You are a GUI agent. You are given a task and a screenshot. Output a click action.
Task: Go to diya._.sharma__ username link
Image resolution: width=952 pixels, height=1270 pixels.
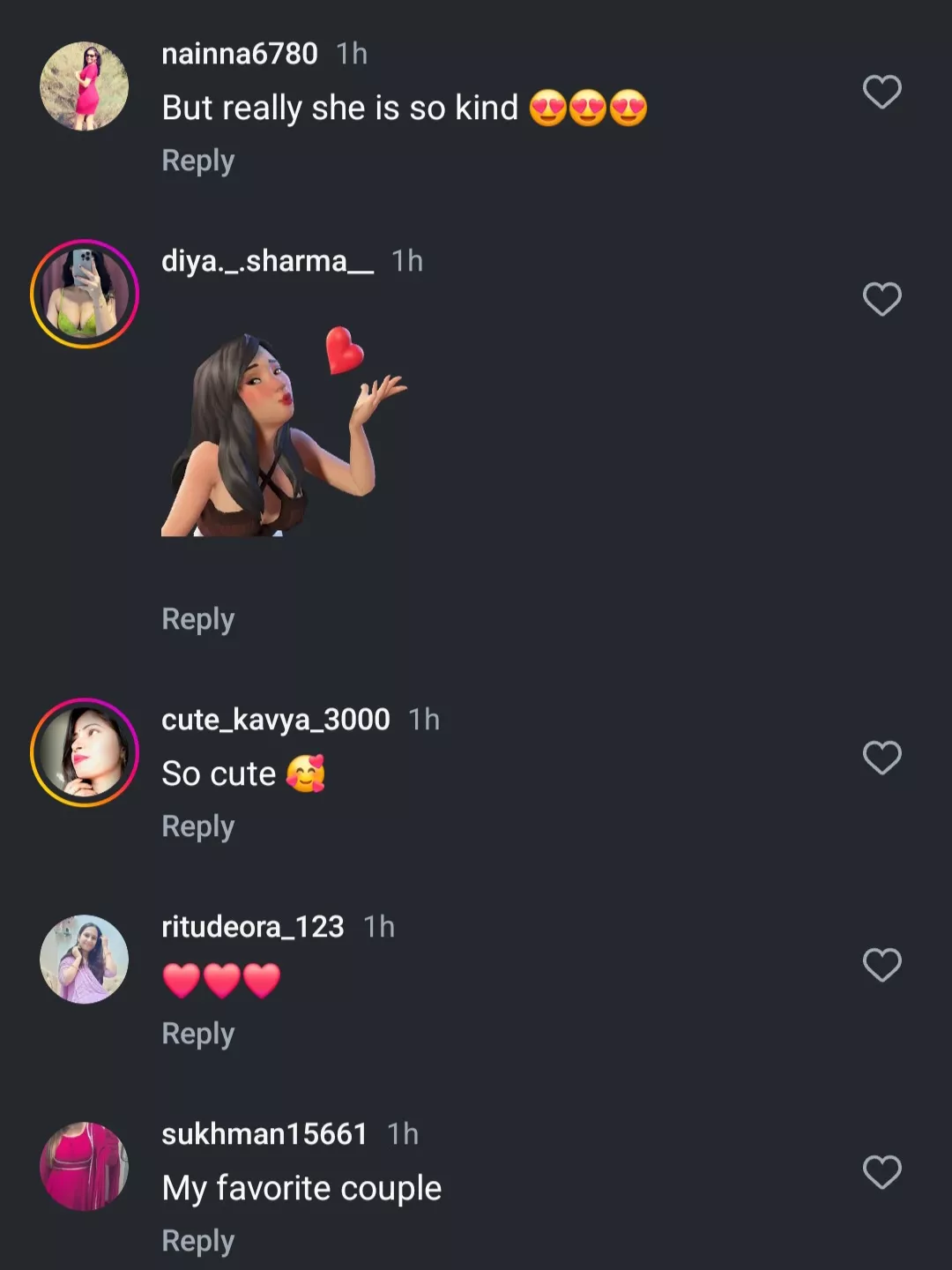[x=267, y=261]
